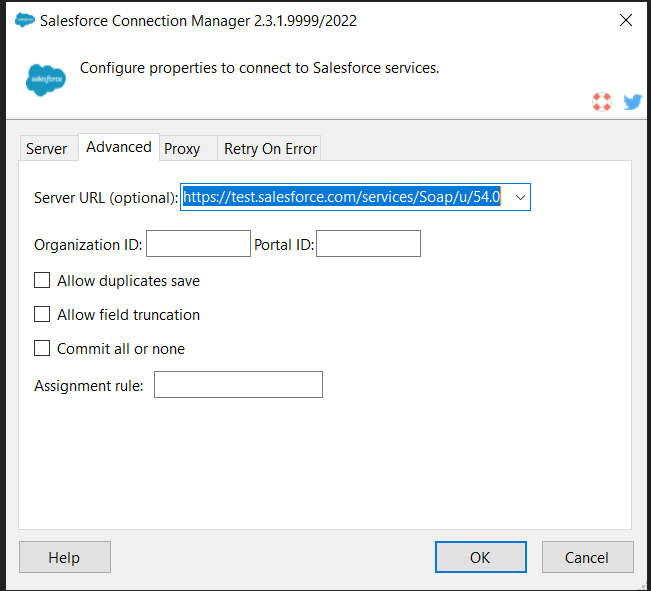Dismiss dialog with Cancel button
Image resolution: width=651 pixels, height=591 pixels.
pos(587,557)
